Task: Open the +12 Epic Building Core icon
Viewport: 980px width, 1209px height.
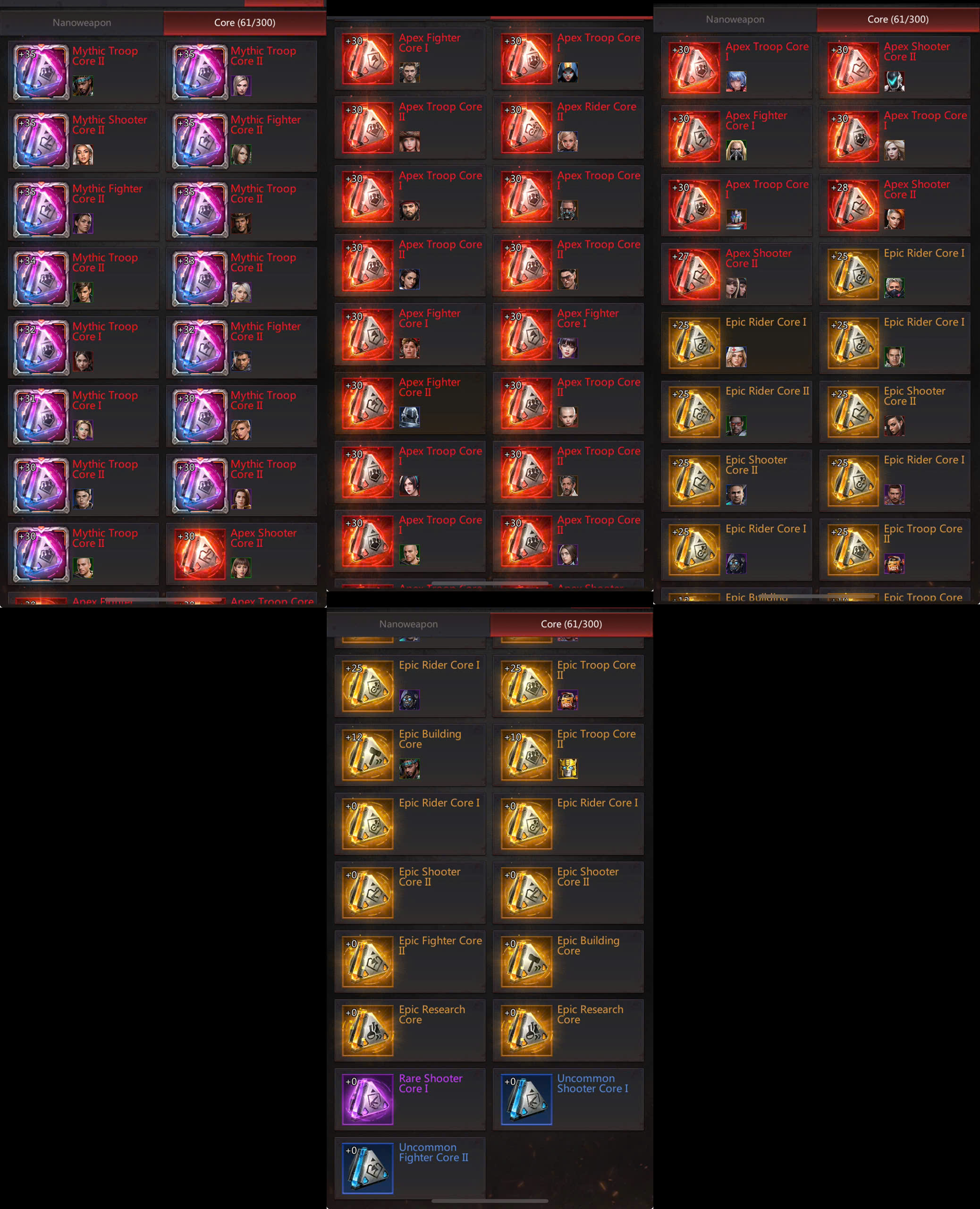Action: (367, 754)
